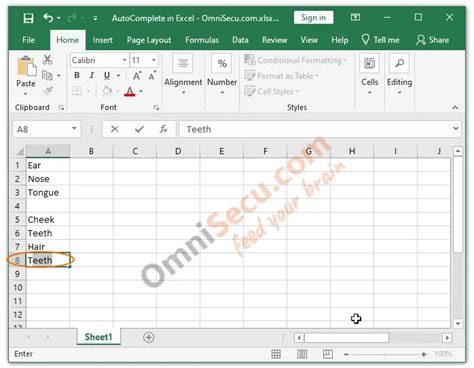Confirm entry with formula bar checkmark
The image size is (474, 368).
tap(139, 129)
